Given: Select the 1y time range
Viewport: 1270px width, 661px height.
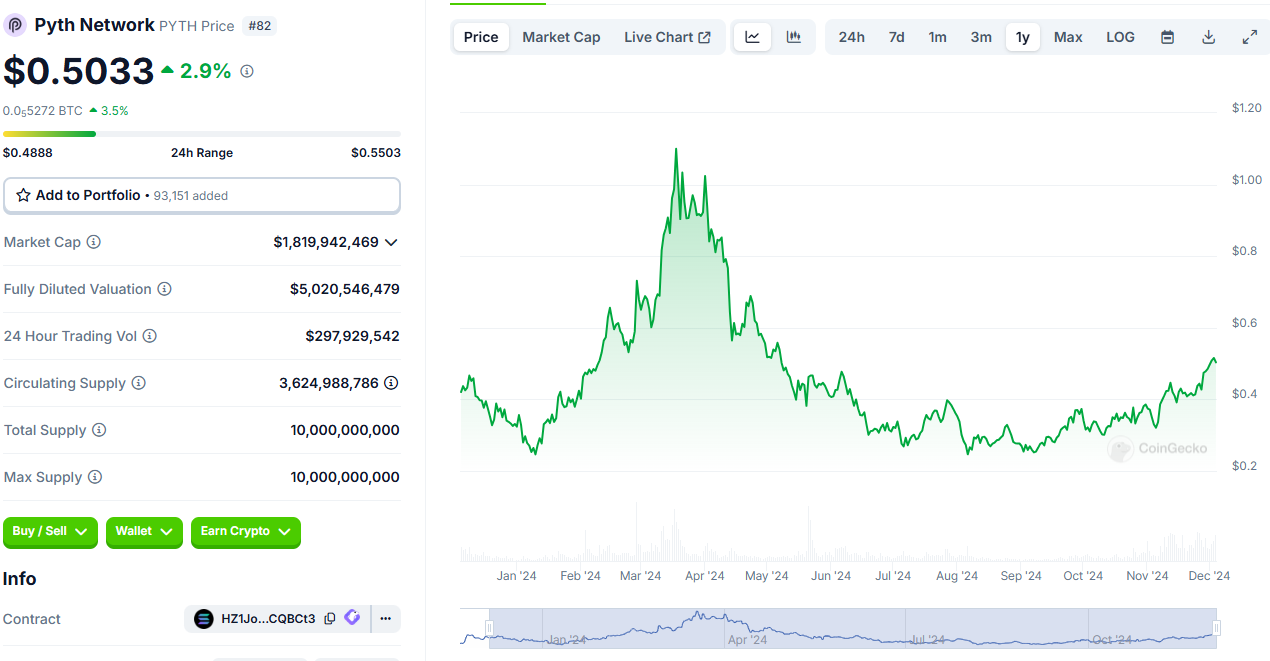Looking at the screenshot, I should 1022,37.
